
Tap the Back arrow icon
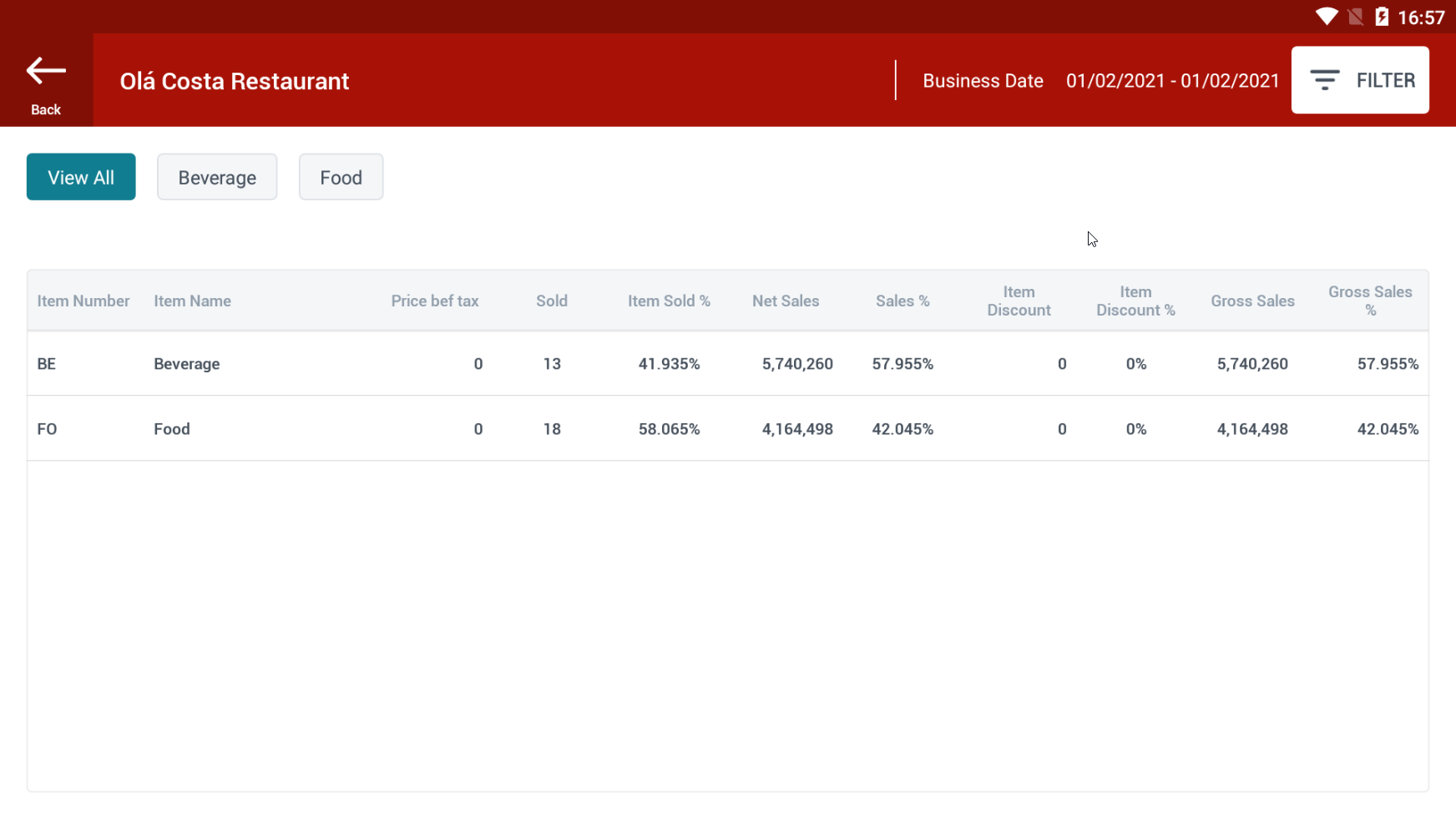click(x=46, y=72)
